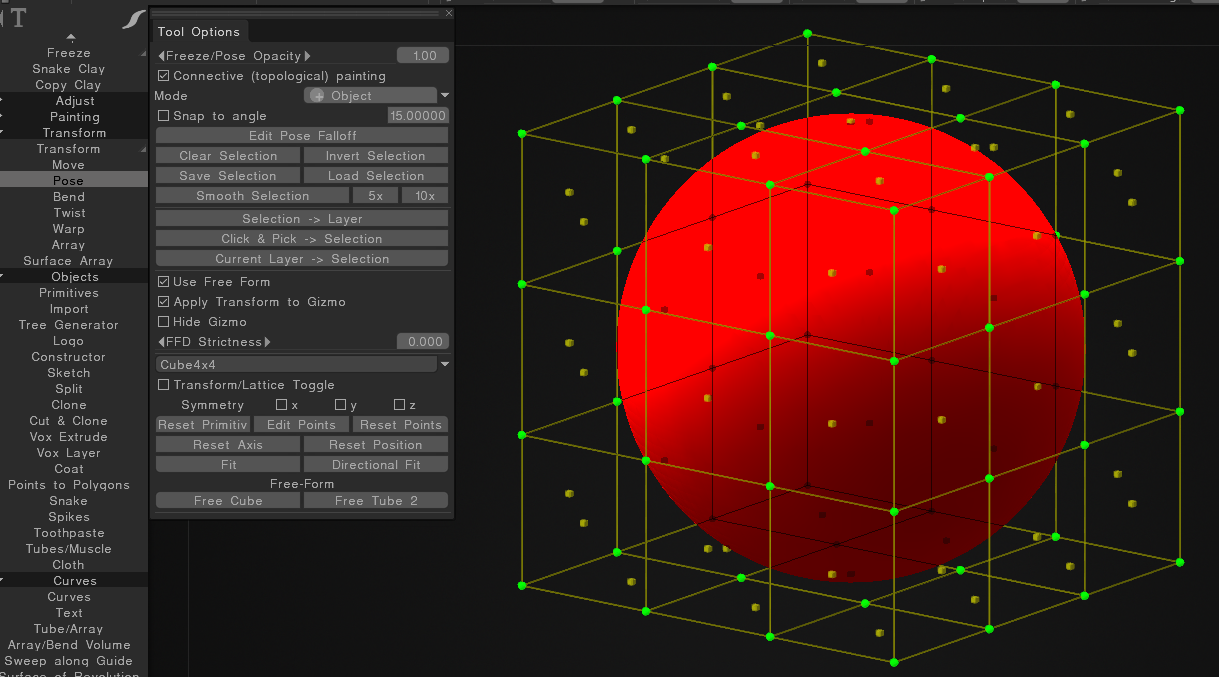The image size is (1219, 677).
Task: Click the Clear Selection button
Action: (228, 156)
